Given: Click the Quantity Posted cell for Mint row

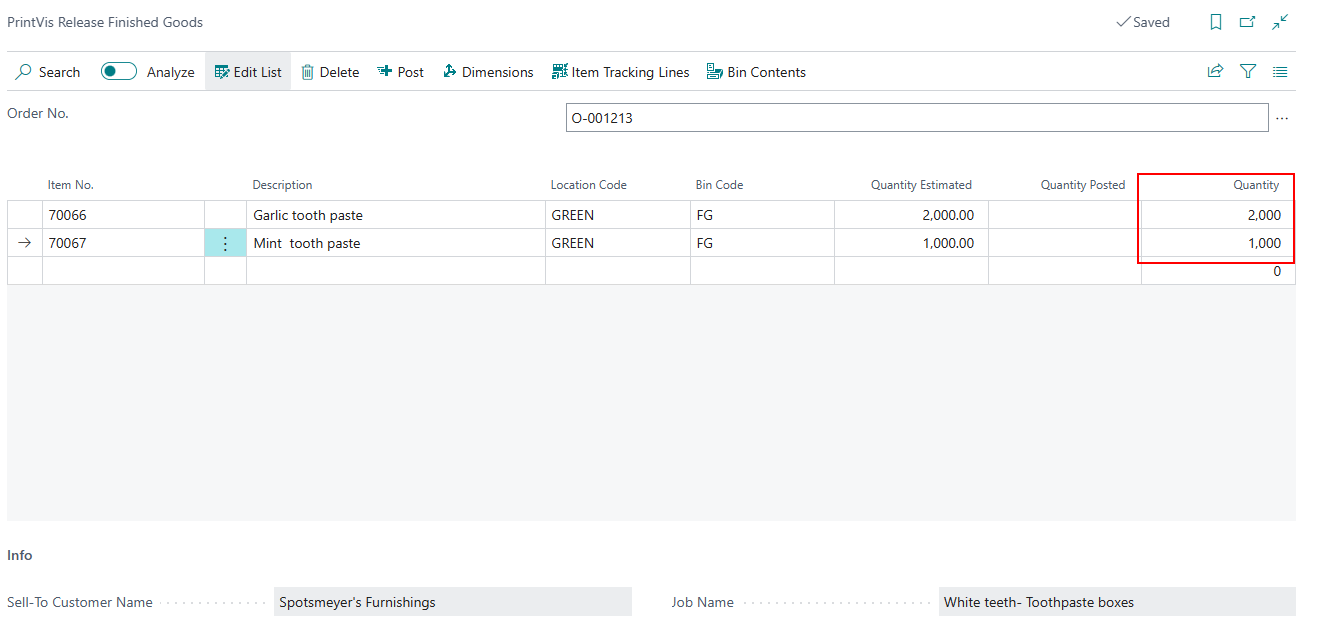Looking at the screenshot, I should pyautogui.click(x=1065, y=243).
